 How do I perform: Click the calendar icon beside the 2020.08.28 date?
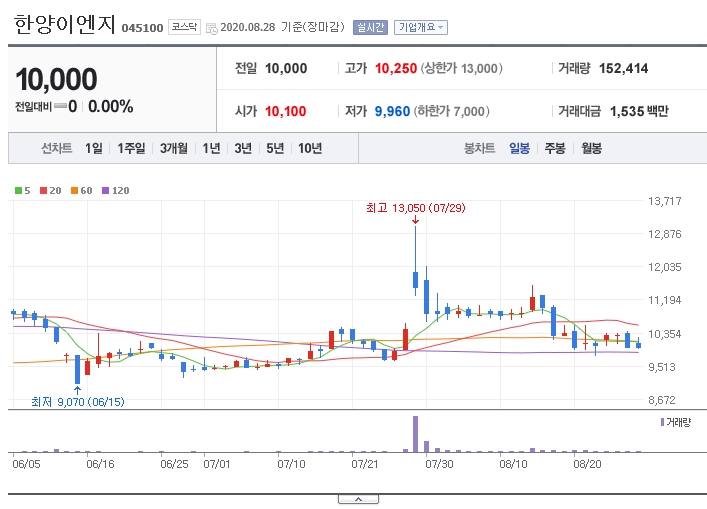(211, 28)
